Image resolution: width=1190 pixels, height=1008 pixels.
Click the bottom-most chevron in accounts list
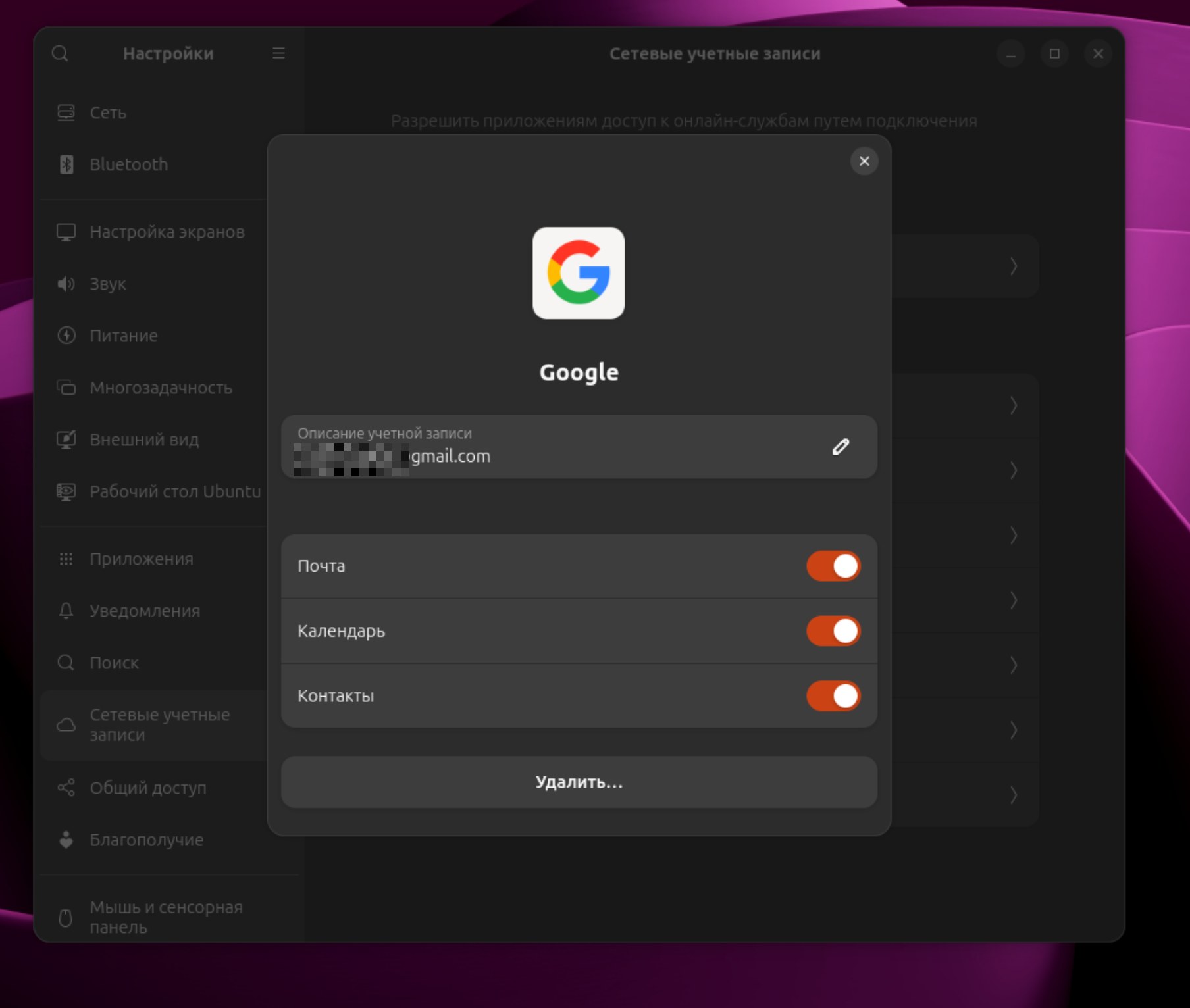click(1013, 795)
